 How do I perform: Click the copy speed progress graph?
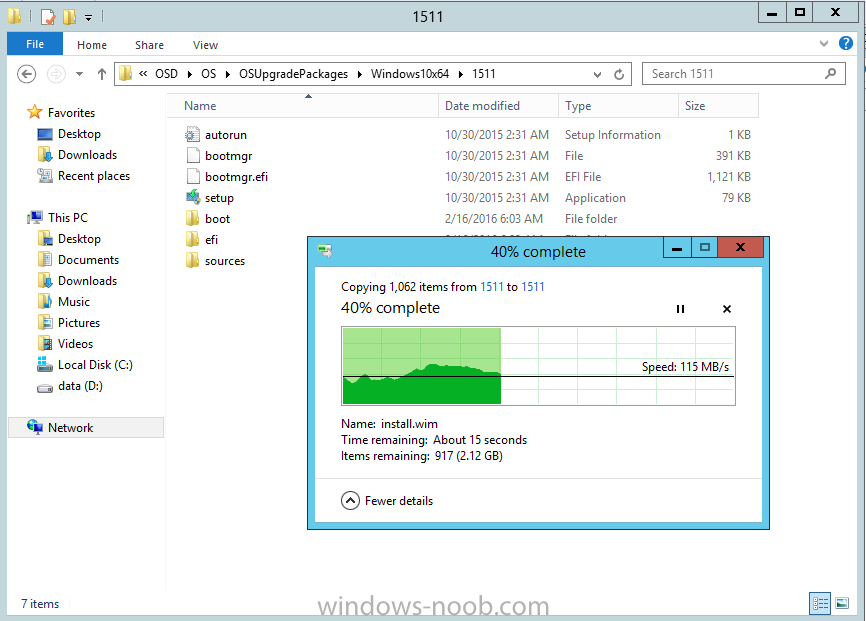[x=538, y=366]
